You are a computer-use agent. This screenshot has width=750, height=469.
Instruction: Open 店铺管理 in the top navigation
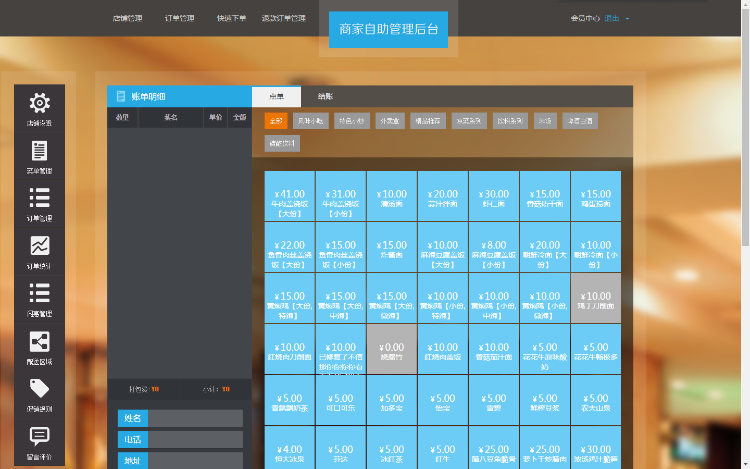tap(127, 18)
